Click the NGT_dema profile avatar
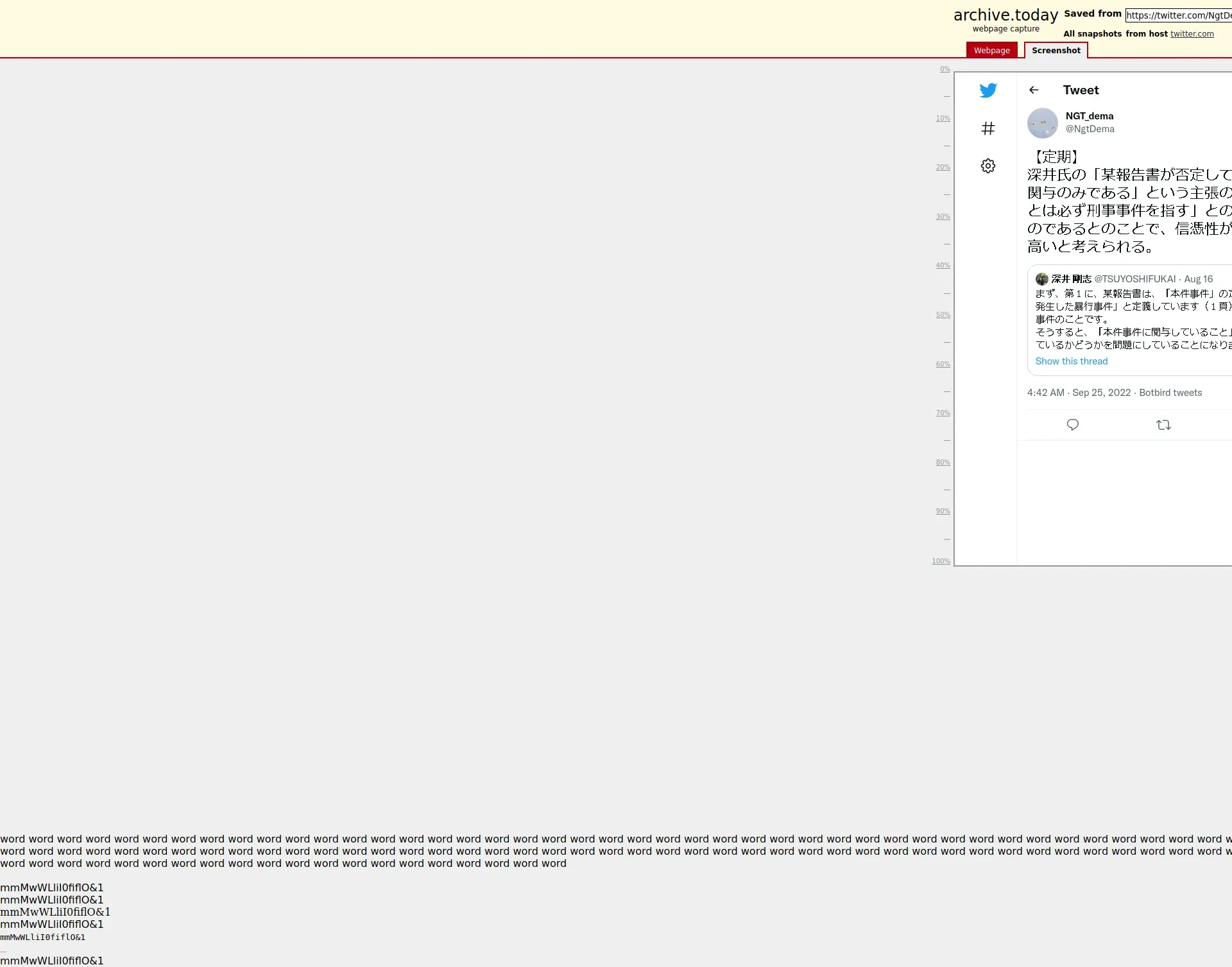1232x967 pixels. [x=1042, y=123]
